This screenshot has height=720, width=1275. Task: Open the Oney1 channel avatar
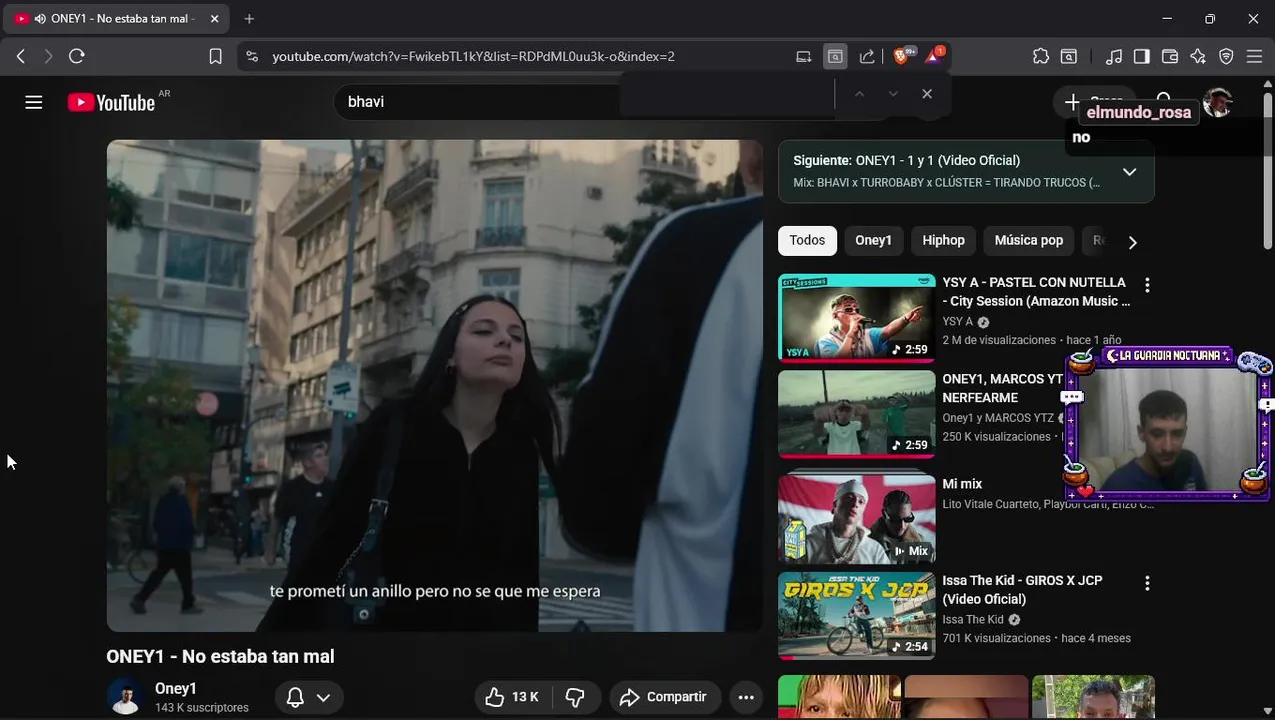click(125, 697)
